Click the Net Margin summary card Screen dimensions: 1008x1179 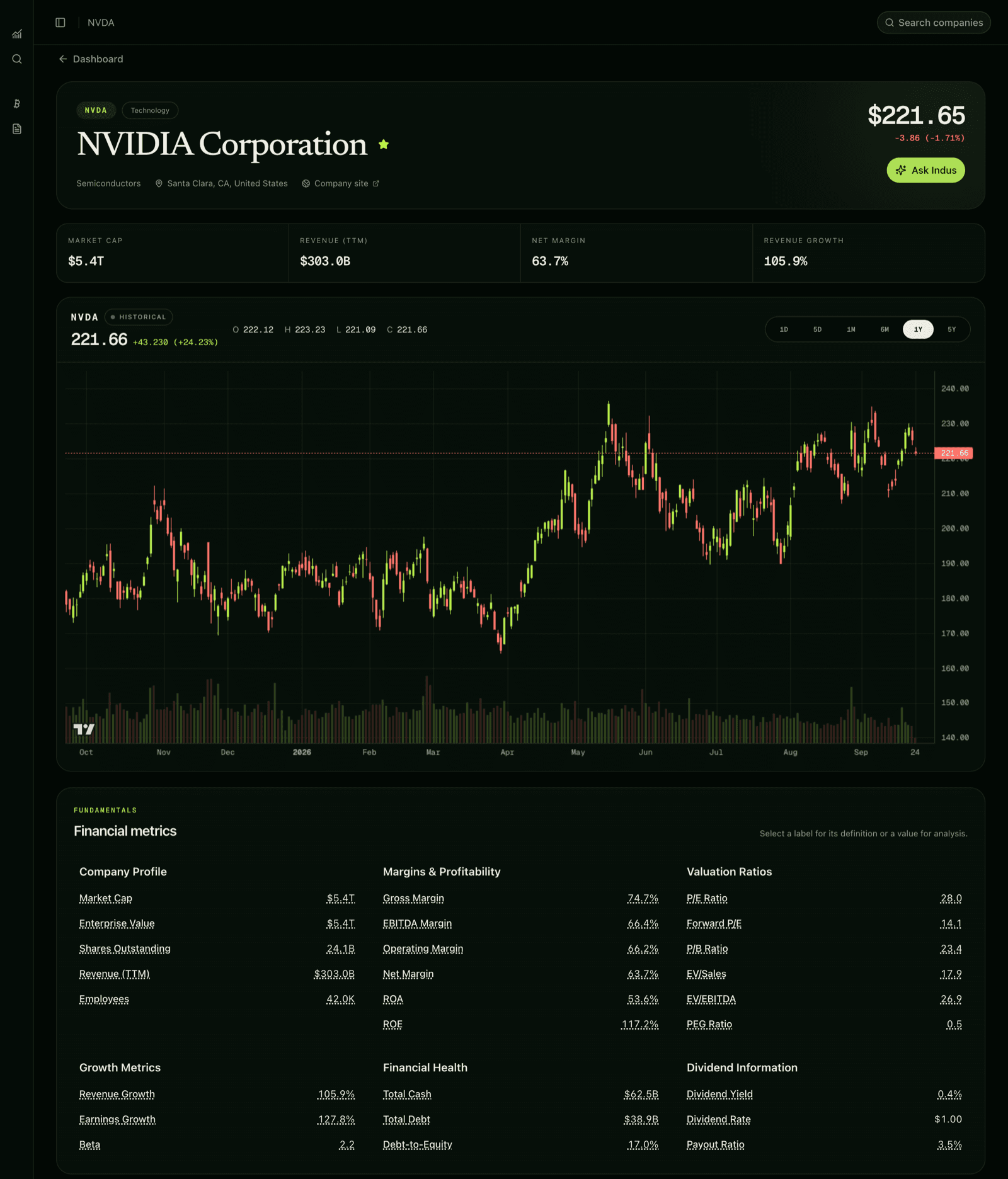pos(636,253)
